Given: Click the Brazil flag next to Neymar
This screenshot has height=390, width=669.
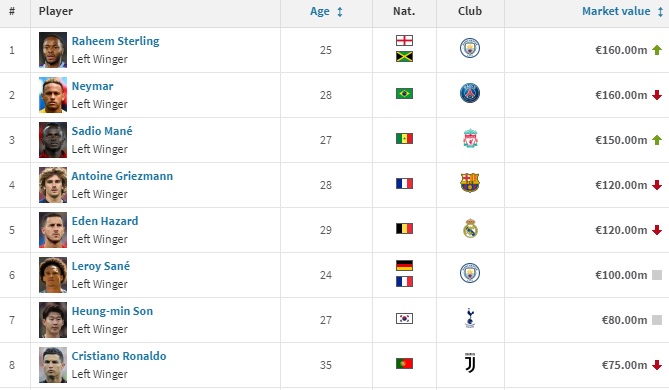Looking at the screenshot, I should click(404, 93).
